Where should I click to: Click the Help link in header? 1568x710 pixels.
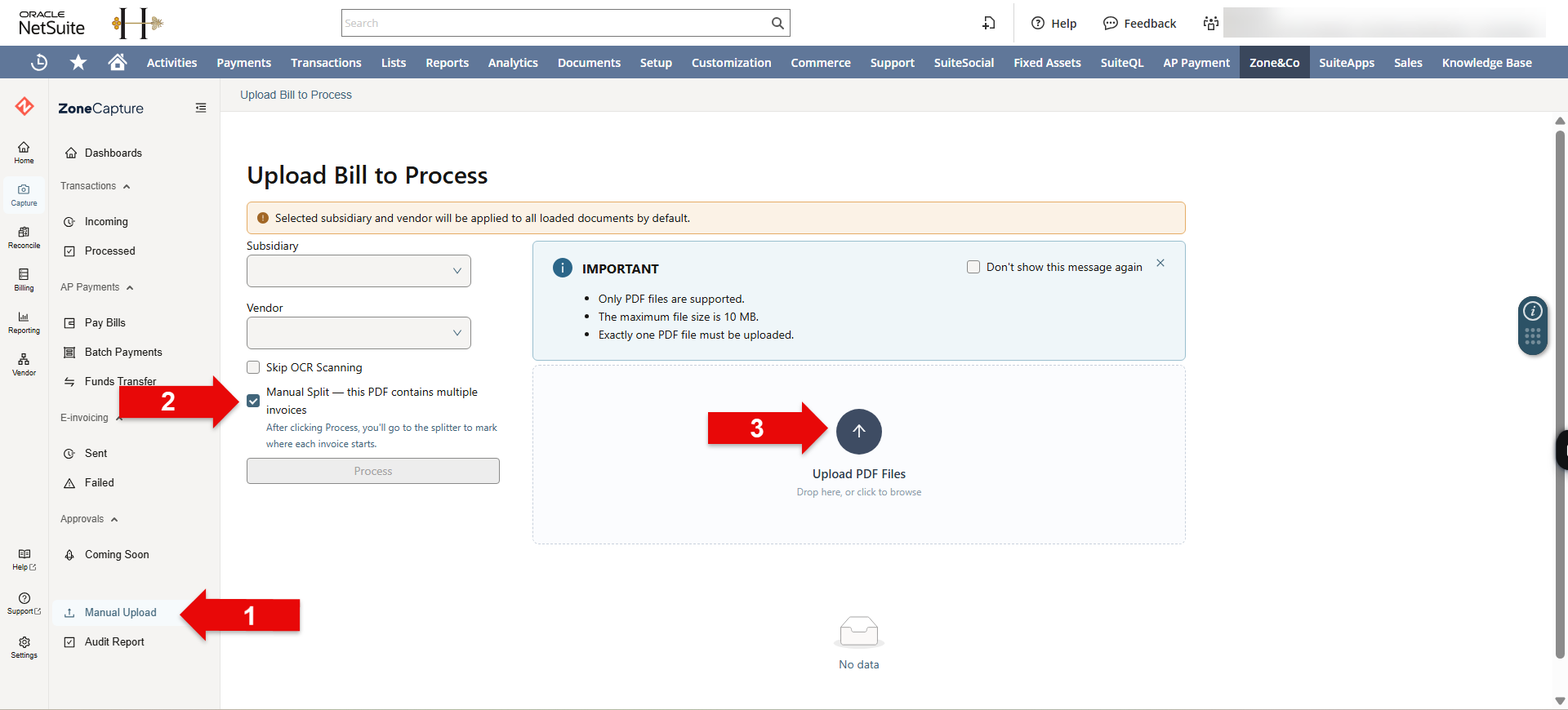point(1053,23)
